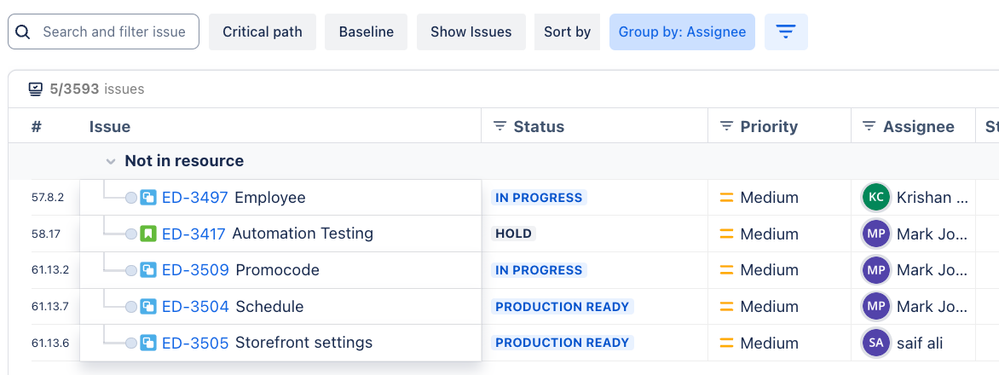Click the subtask icon of ED-3497
Screen dimensions: 999x375
coord(148,197)
